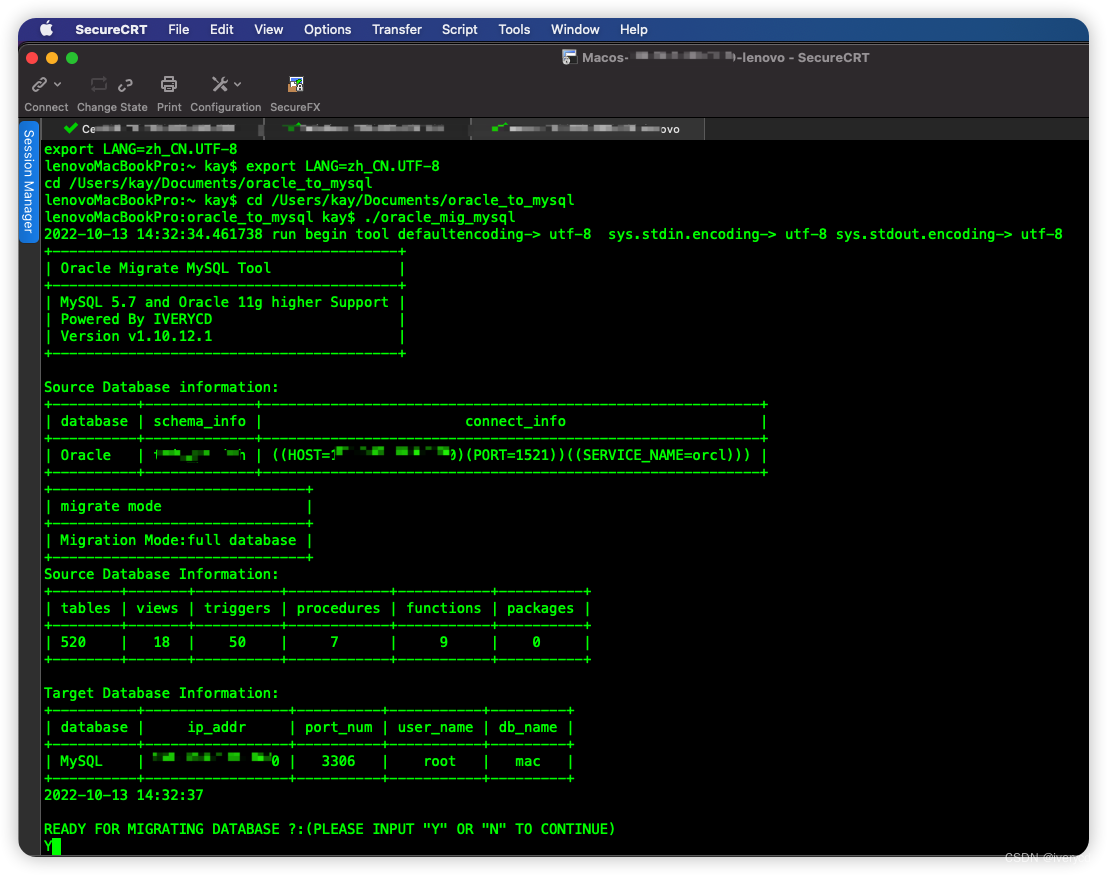The image size is (1107, 875).
Task: Click the 'functions' column header
Action: [x=443, y=608]
